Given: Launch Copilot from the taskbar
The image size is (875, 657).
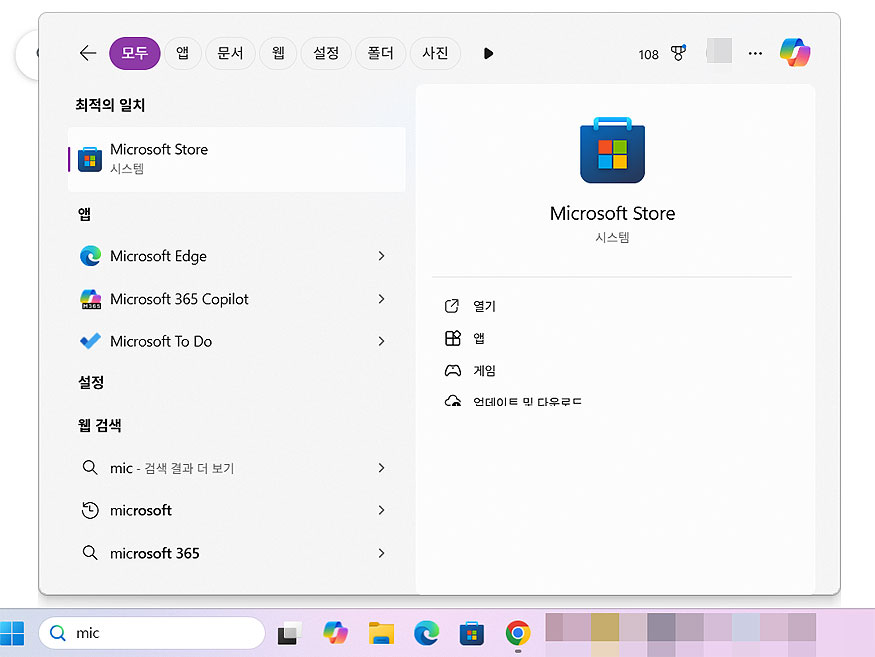Looking at the screenshot, I should tap(335, 633).
